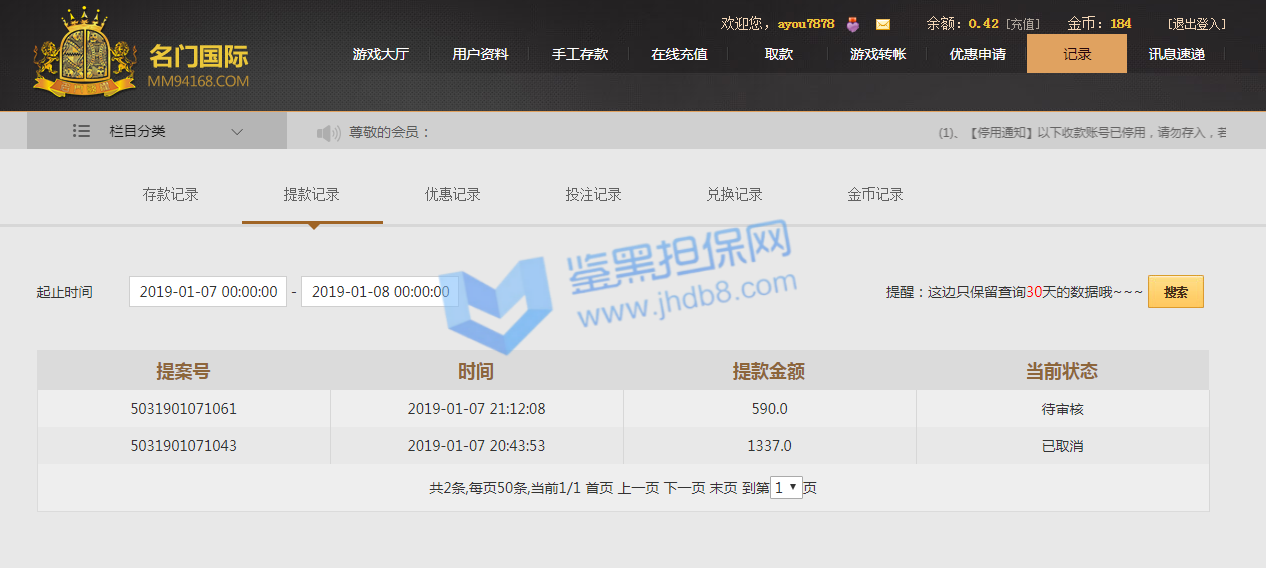Switch to the 投注记录 tab
The image size is (1266, 568).
(594, 195)
